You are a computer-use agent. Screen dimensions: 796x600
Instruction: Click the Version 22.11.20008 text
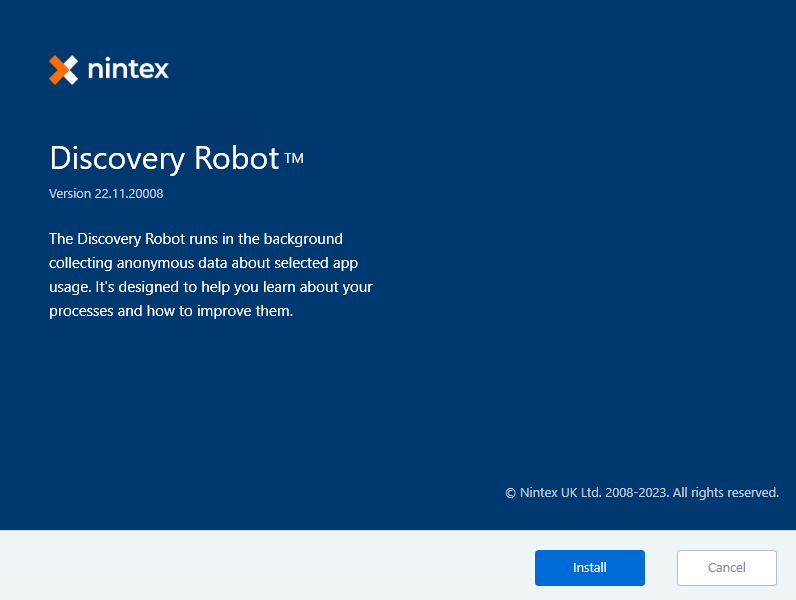(106, 193)
